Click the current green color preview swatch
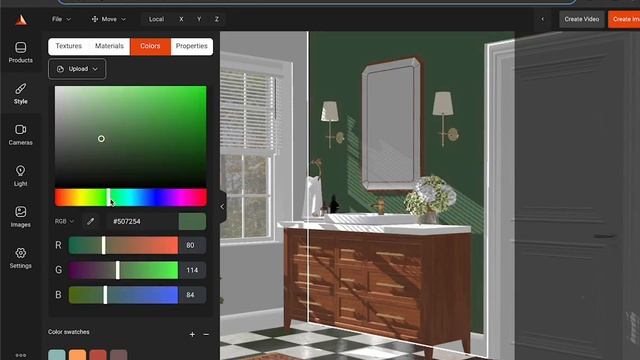 [192, 221]
